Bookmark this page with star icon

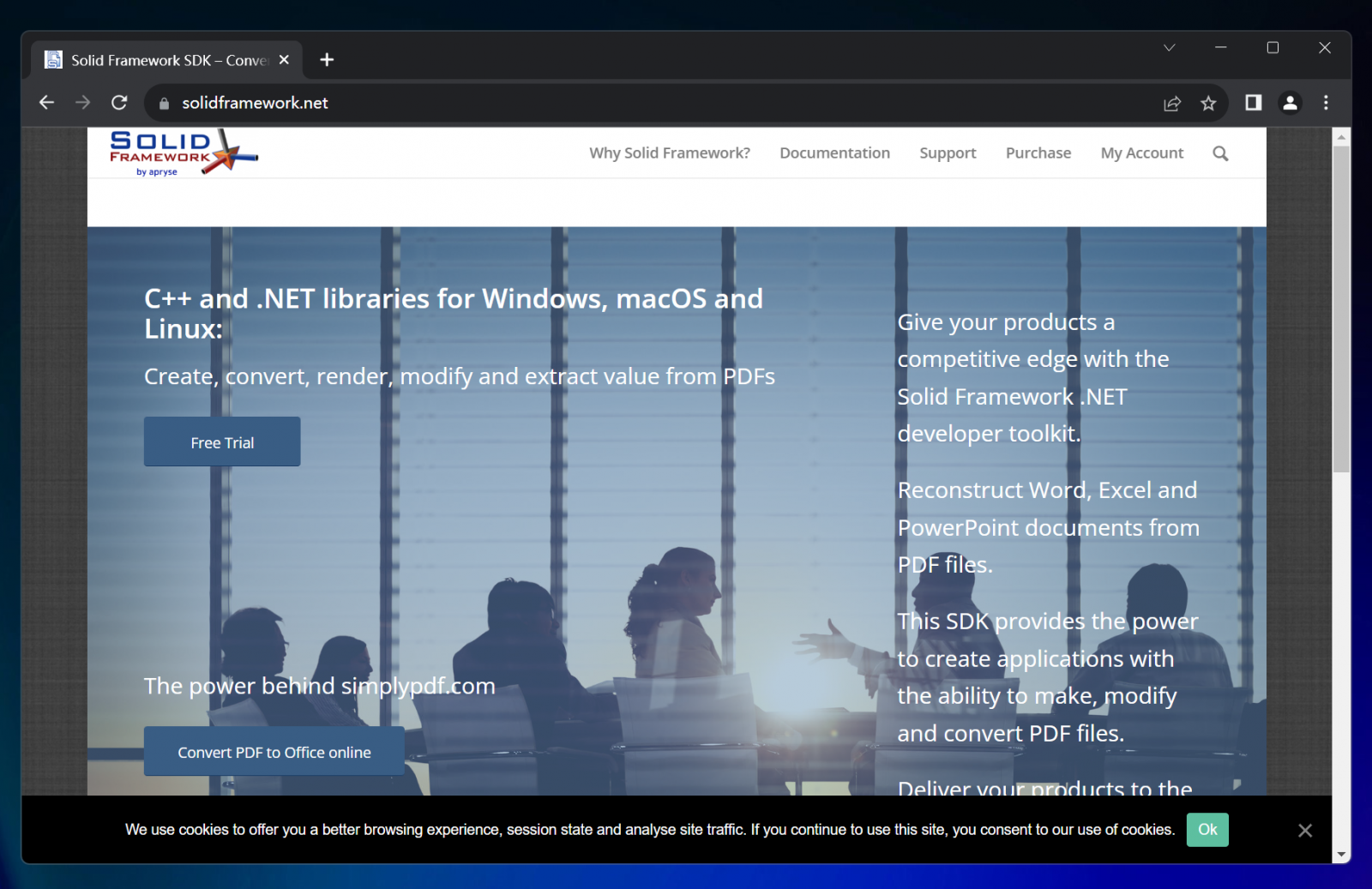tap(1208, 103)
